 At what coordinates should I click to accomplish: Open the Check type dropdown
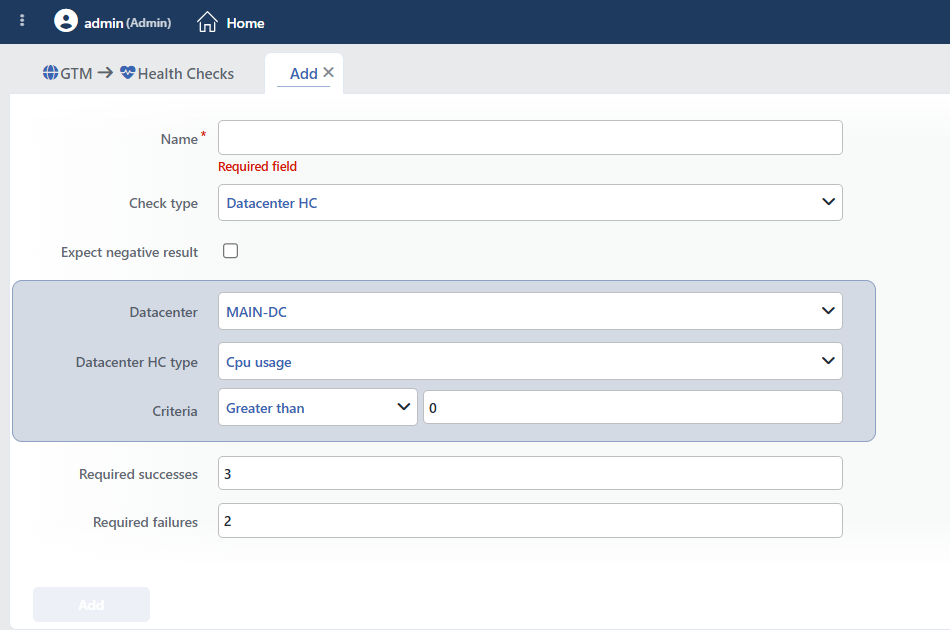pos(530,202)
